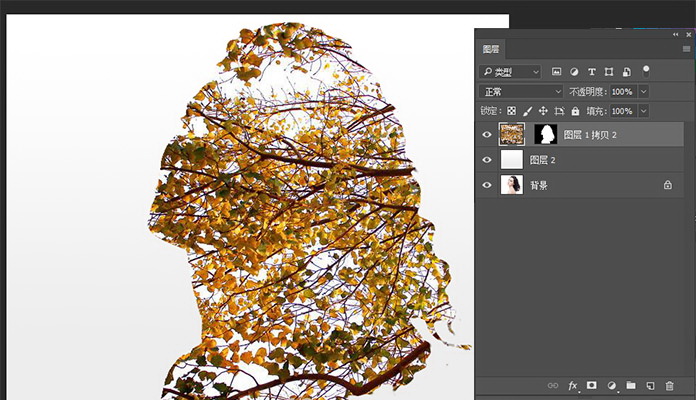Toggle visibility of 图层 2 layer
Screen dimensions: 696x400
coord(487,160)
